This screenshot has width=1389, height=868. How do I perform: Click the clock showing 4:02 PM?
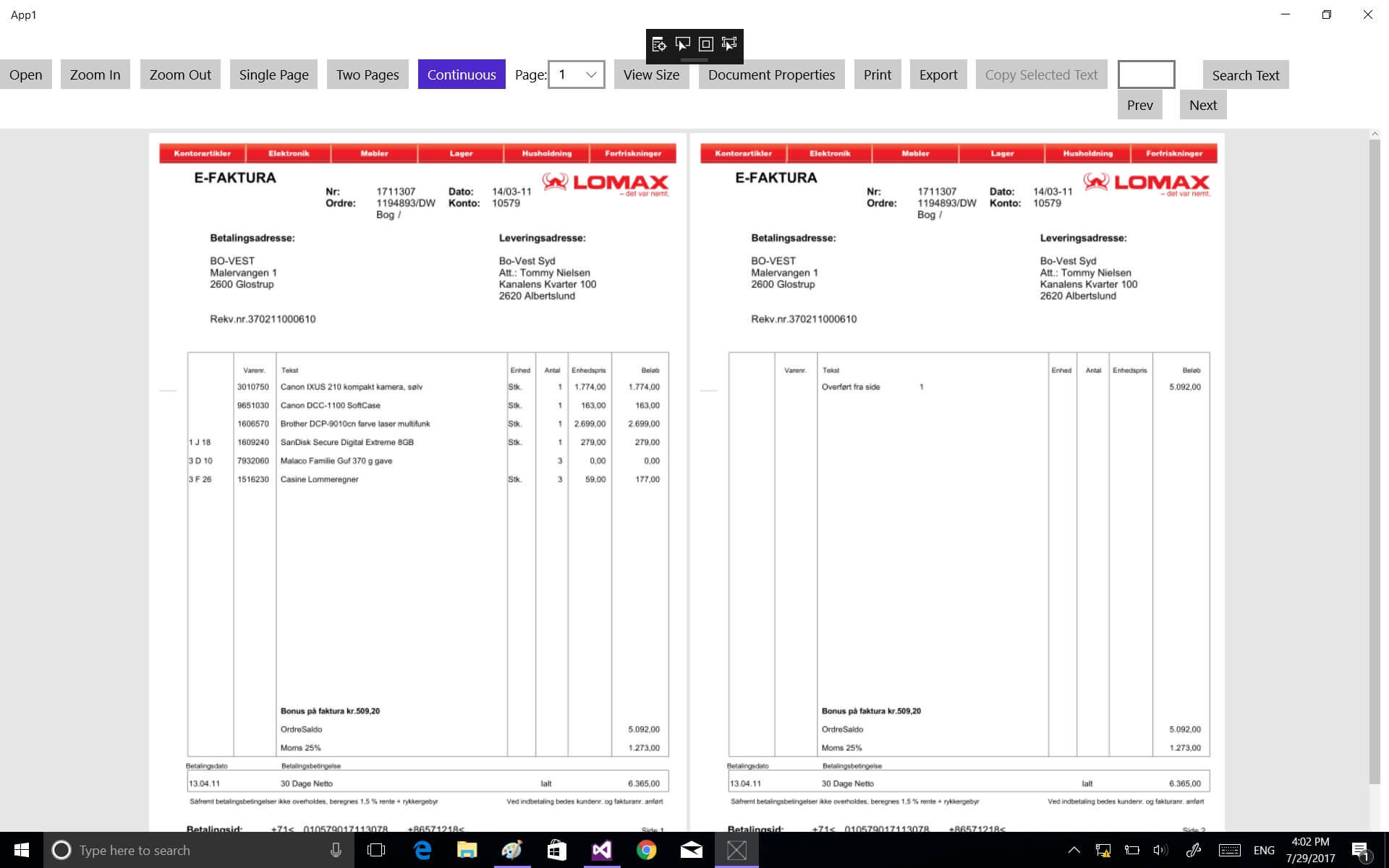[1311, 850]
